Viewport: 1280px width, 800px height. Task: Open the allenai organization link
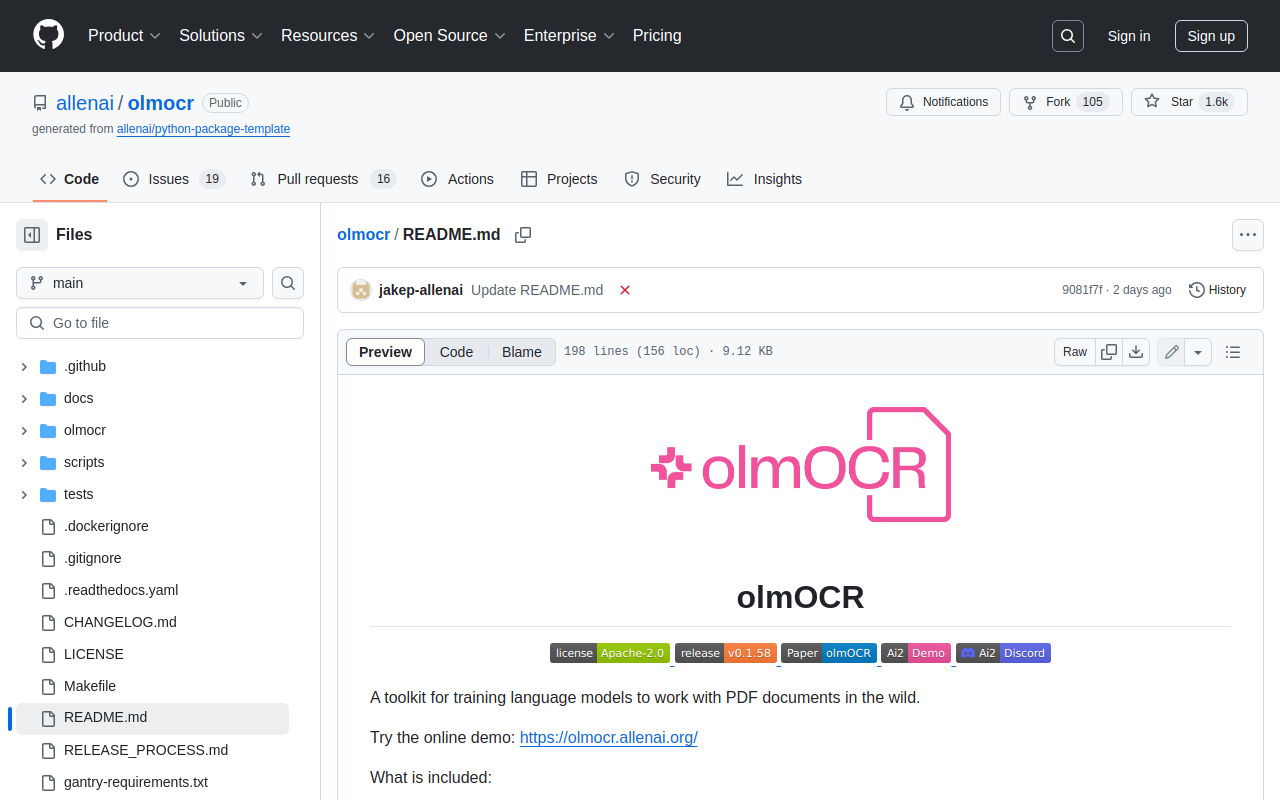pyautogui.click(x=85, y=103)
